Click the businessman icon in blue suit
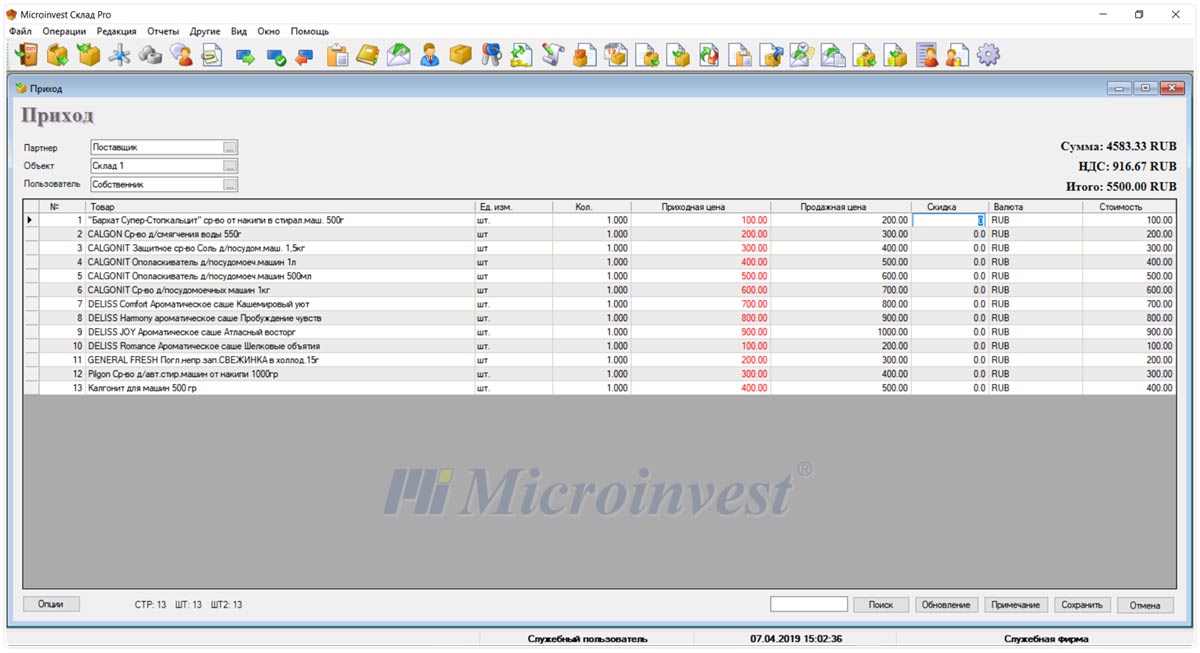This screenshot has width=1200, height=653. [x=429, y=55]
